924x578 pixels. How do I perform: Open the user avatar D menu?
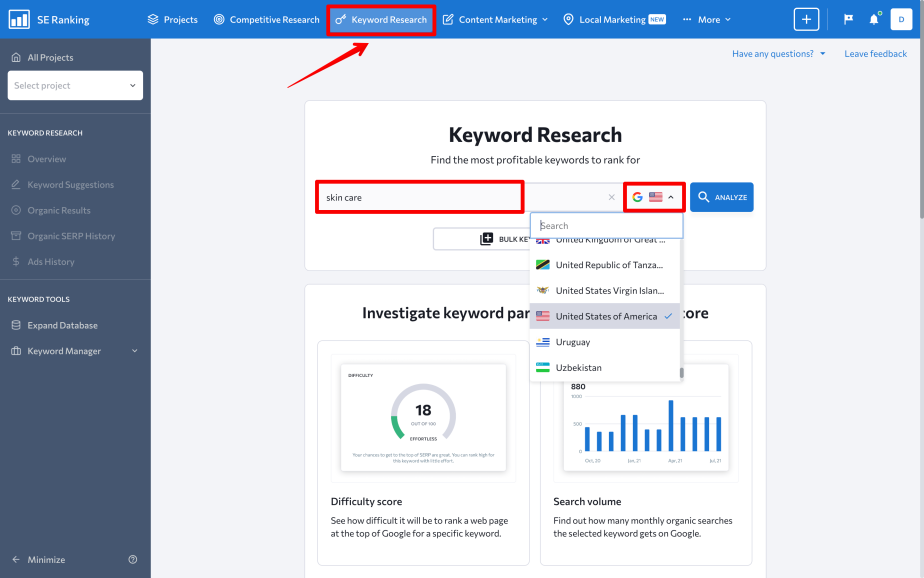point(901,19)
